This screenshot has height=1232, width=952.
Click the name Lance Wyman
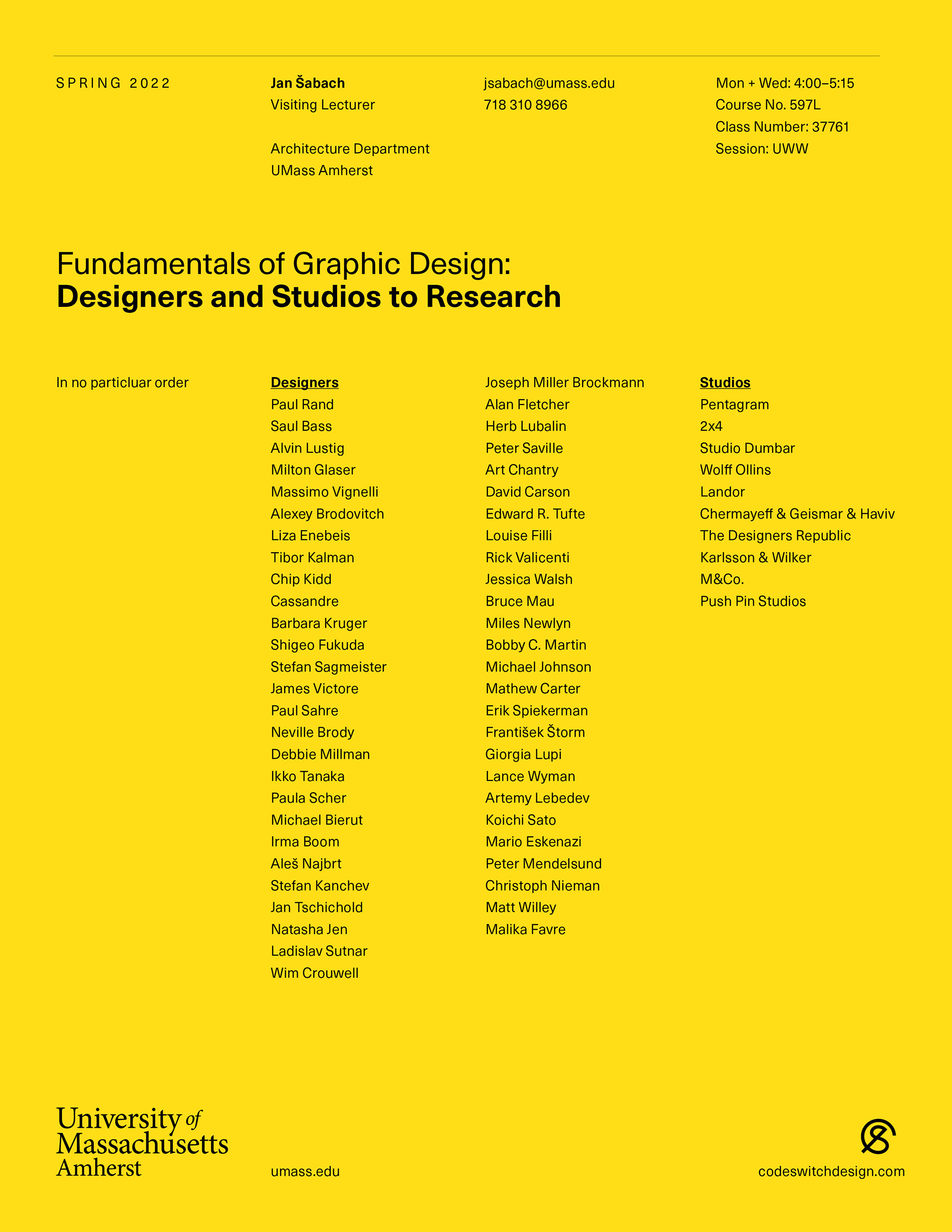click(531, 777)
